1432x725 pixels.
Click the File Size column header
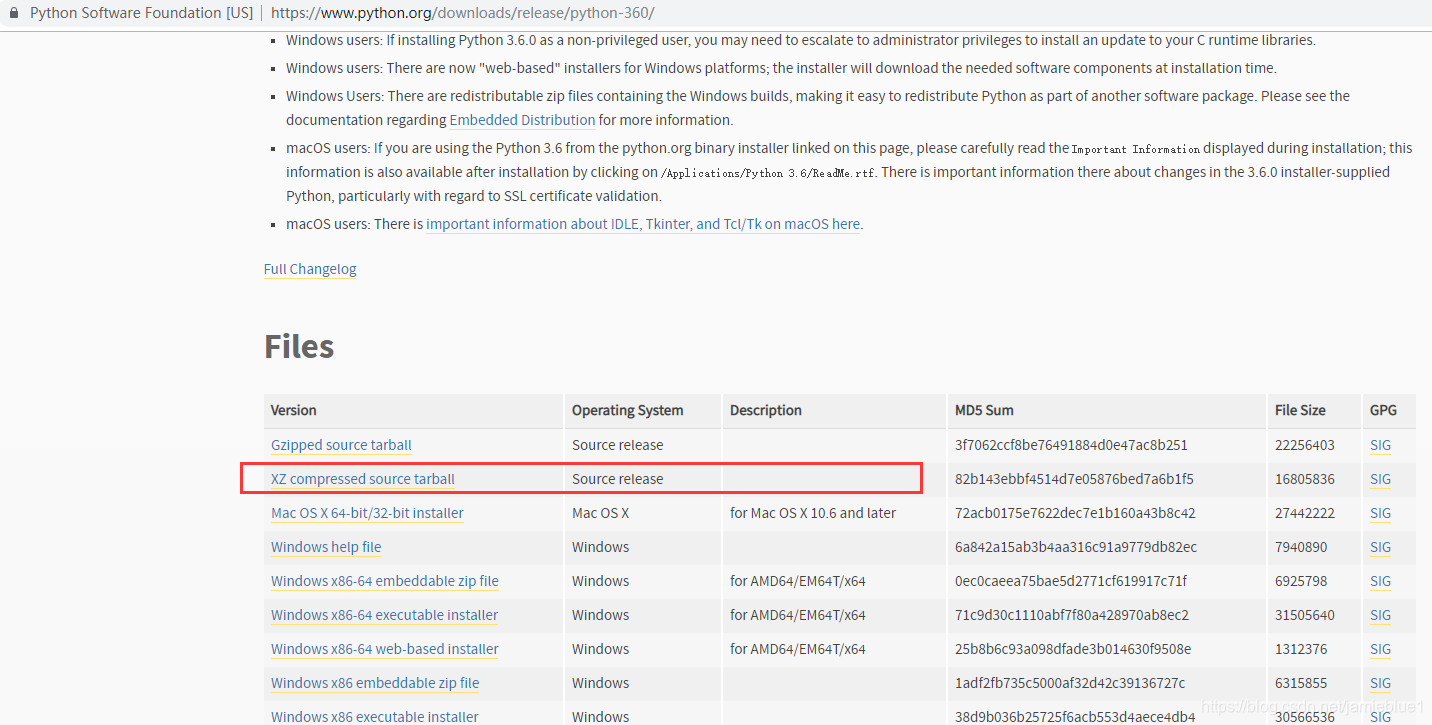[1300, 410]
